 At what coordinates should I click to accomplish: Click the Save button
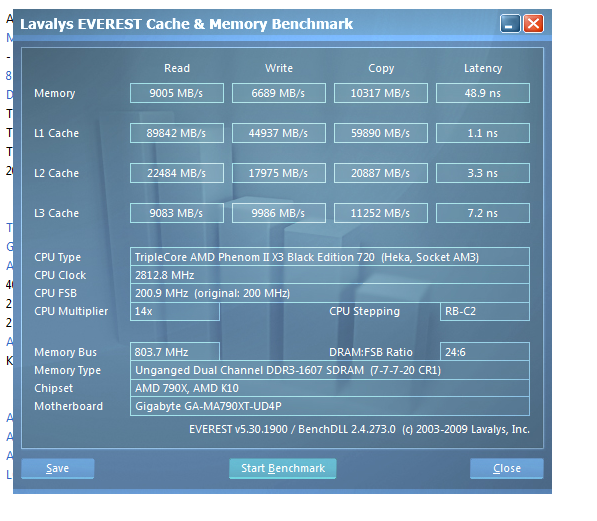[57, 468]
